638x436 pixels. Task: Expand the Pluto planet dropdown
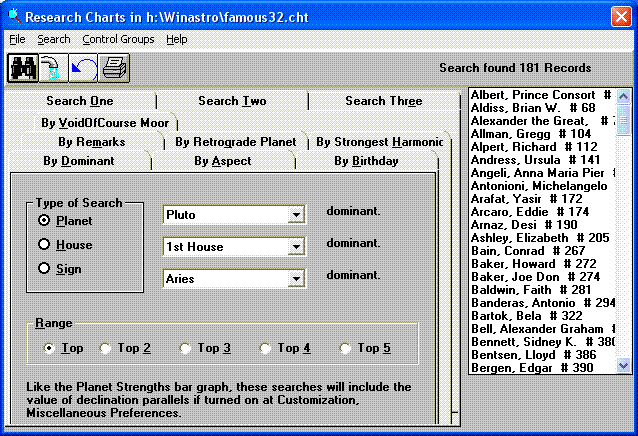[x=295, y=215]
